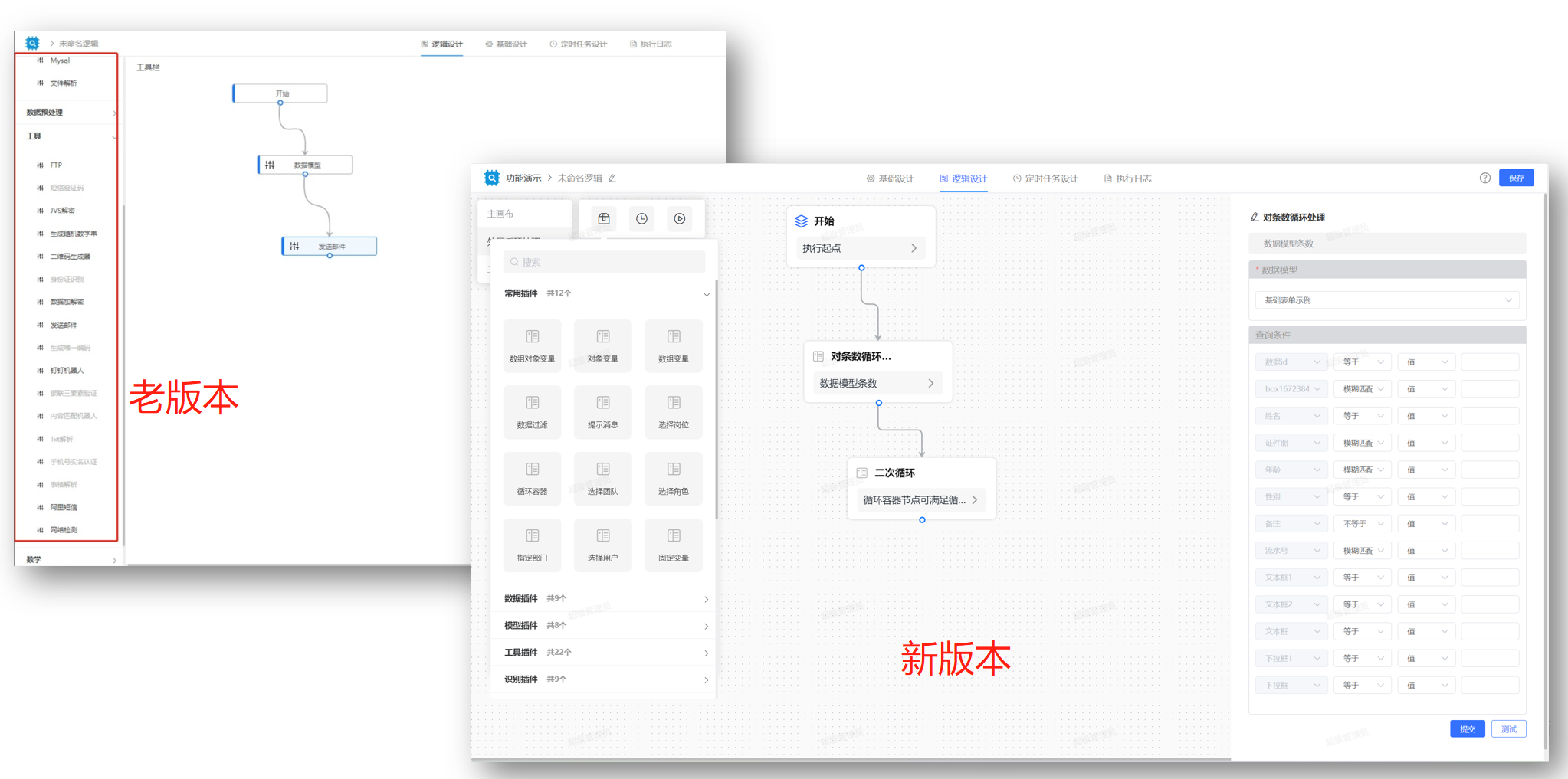1568x779 pixels.
Task: Select the 选择角色 plugin tile
Action: click(674, 479)
